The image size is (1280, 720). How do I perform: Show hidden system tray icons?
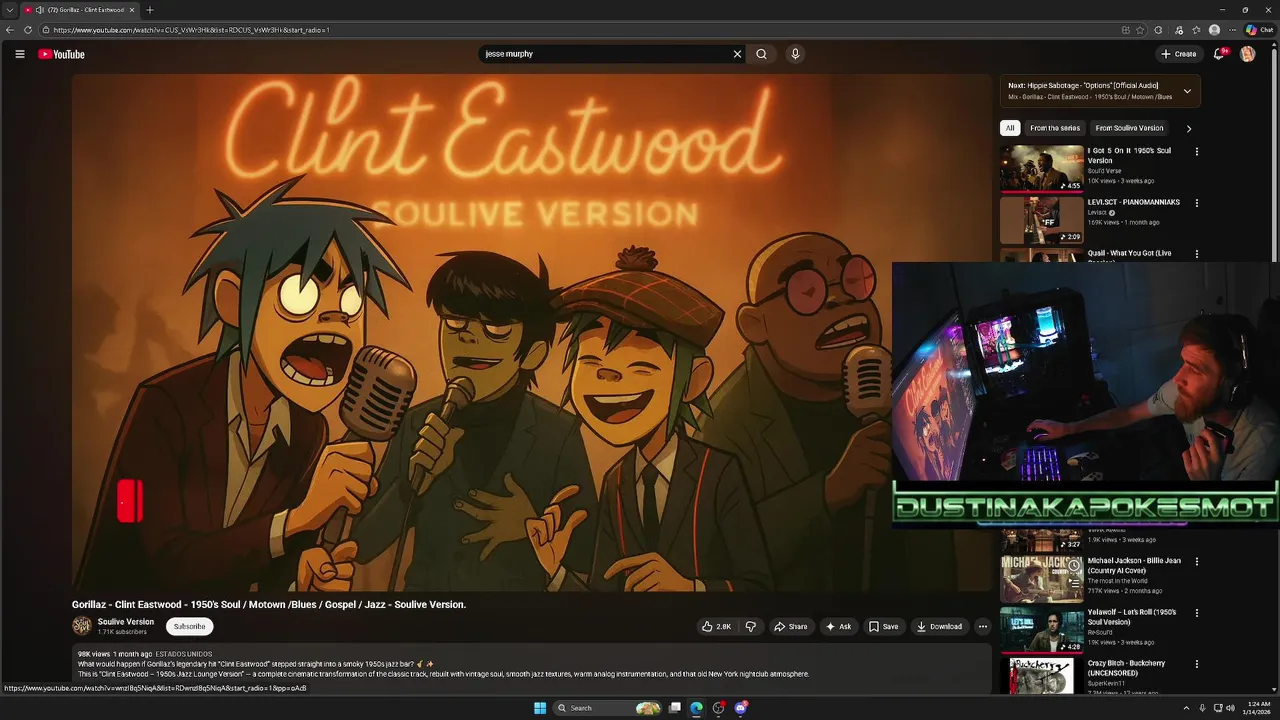[1187, 708]
